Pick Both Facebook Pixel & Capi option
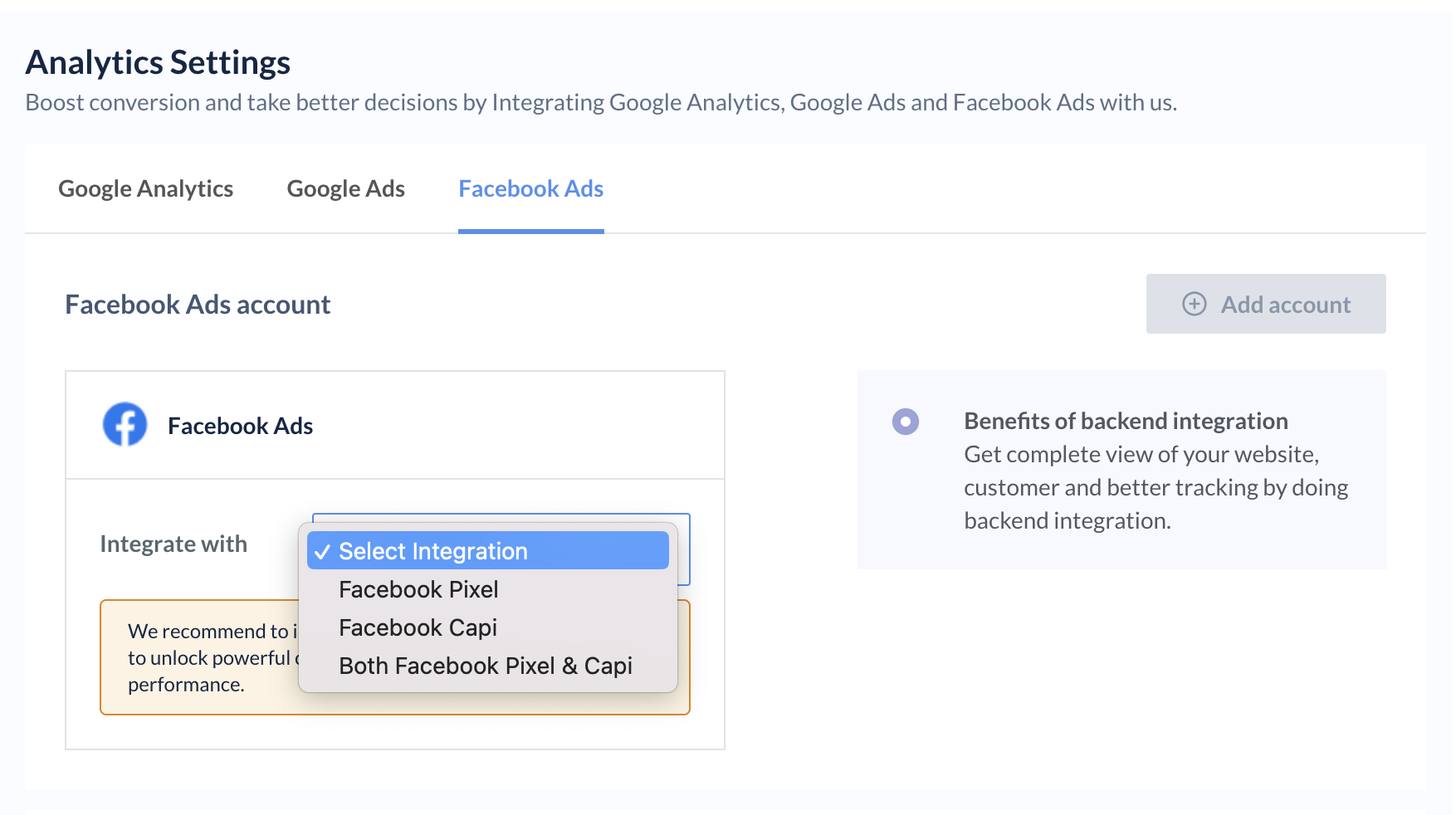 (488, 666)
